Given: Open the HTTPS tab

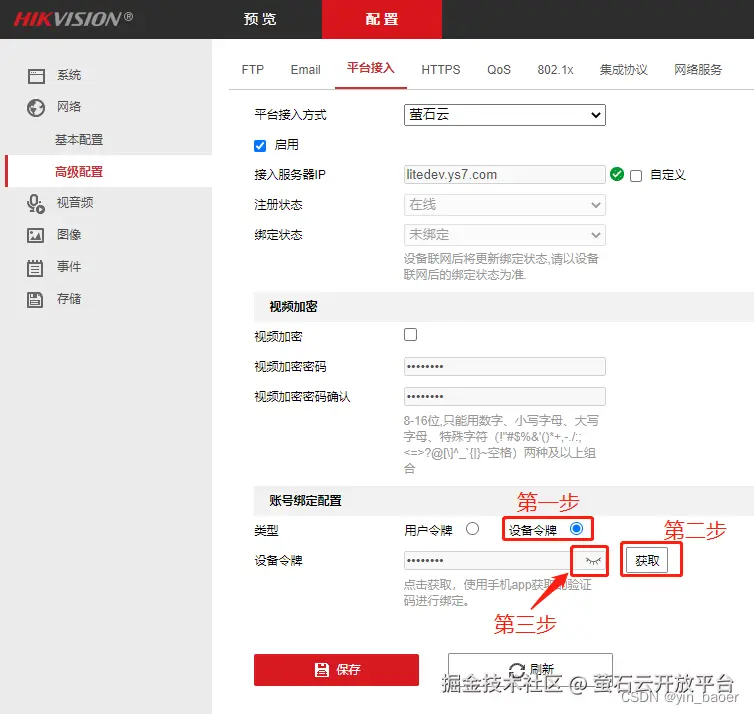Looking at the screenshot, I should click(x=440, y=70).
